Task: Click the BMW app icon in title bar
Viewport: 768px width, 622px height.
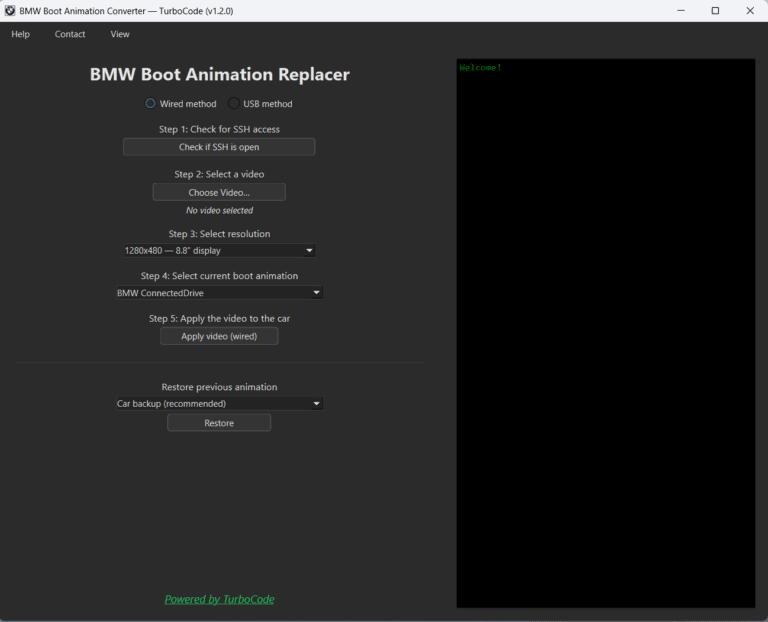Action: coord(10,10)
